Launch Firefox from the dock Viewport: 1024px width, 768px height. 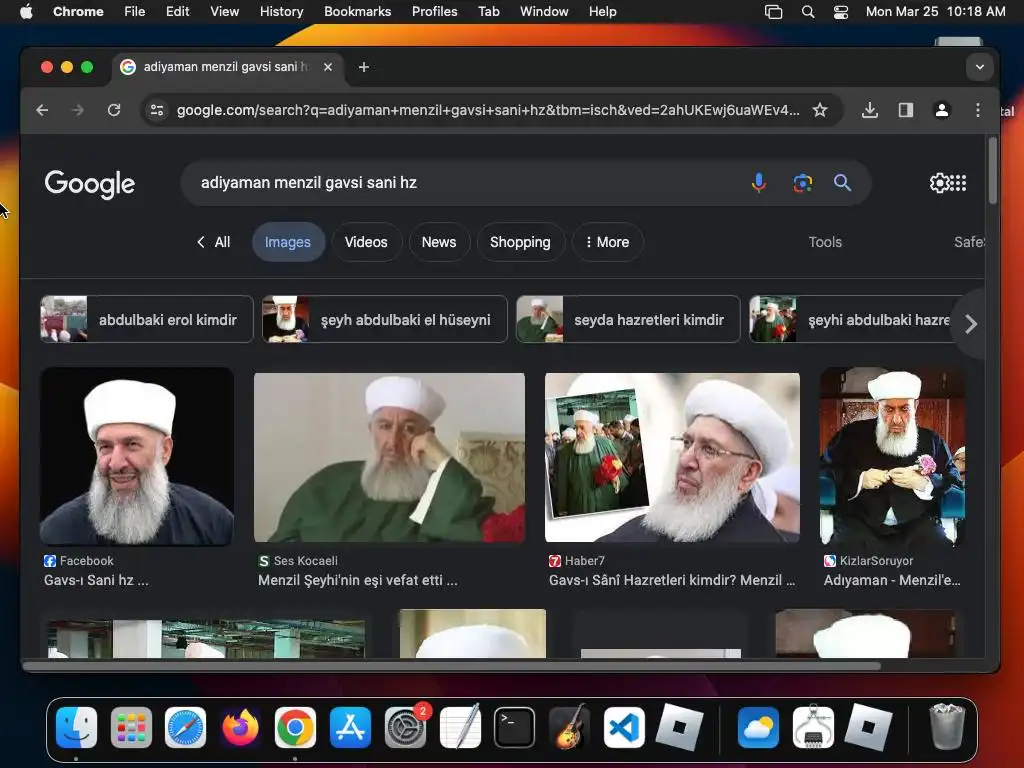pos(240,728)
